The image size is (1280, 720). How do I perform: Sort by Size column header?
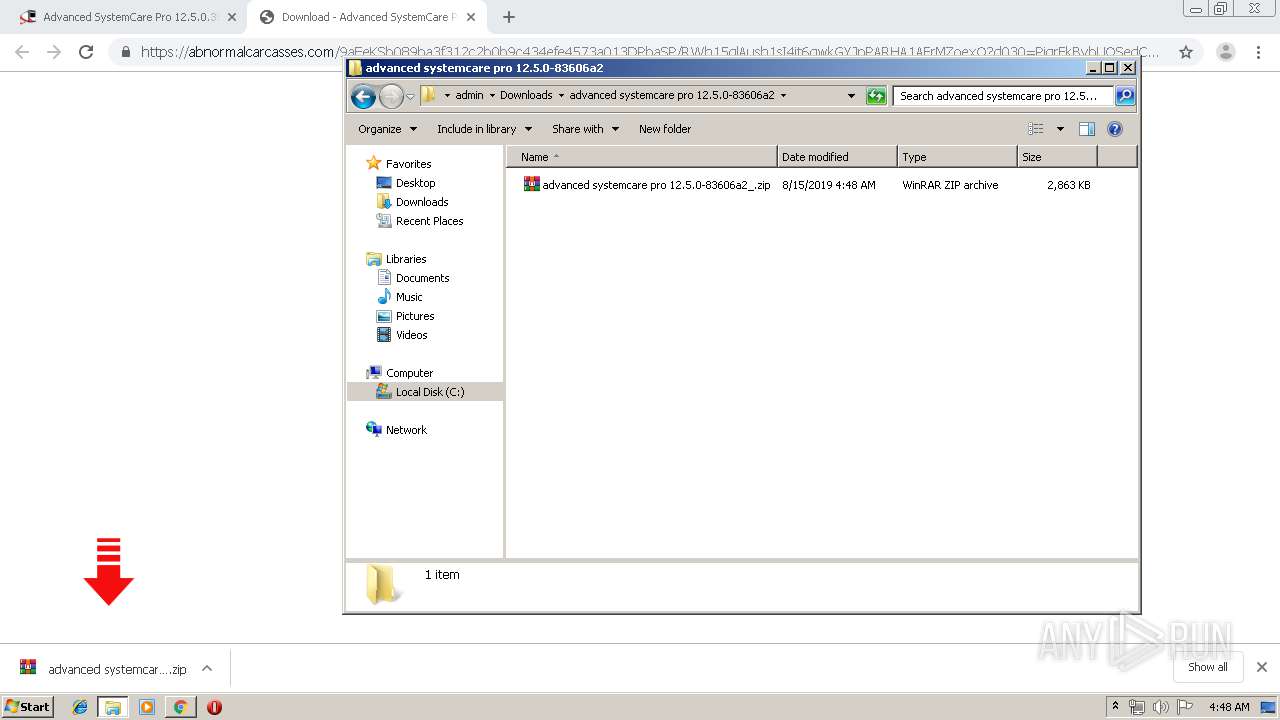(x=1057, y=157)
